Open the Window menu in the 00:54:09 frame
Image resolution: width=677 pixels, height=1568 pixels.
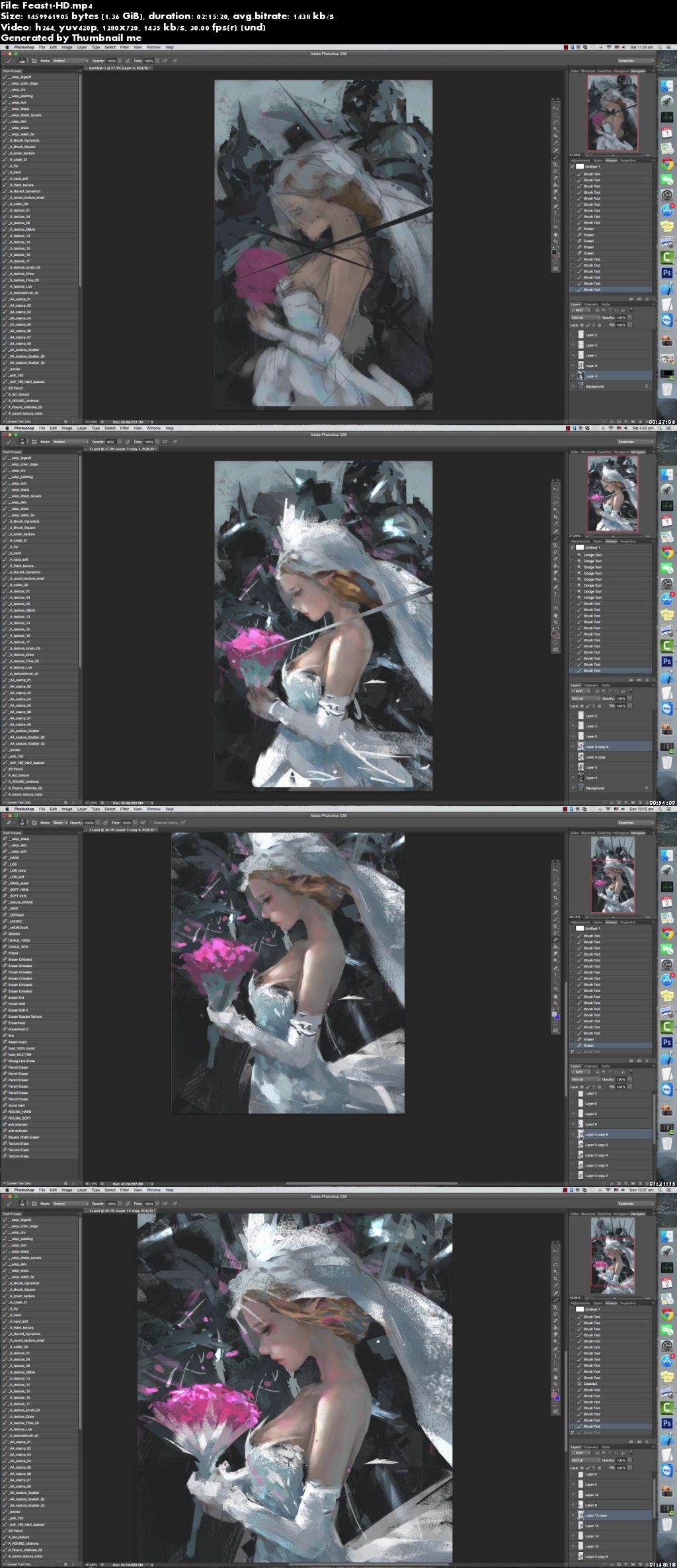tap(153, 429)
